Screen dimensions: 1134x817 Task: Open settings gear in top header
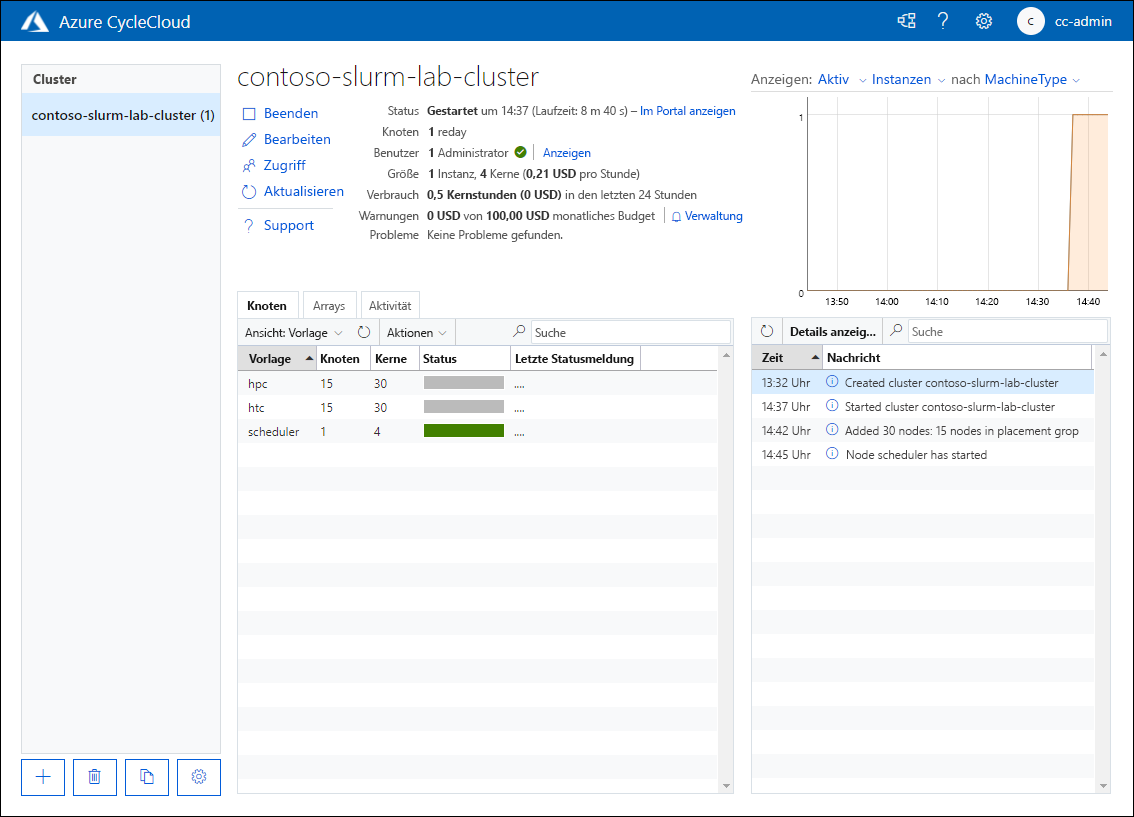coord(984,21)
